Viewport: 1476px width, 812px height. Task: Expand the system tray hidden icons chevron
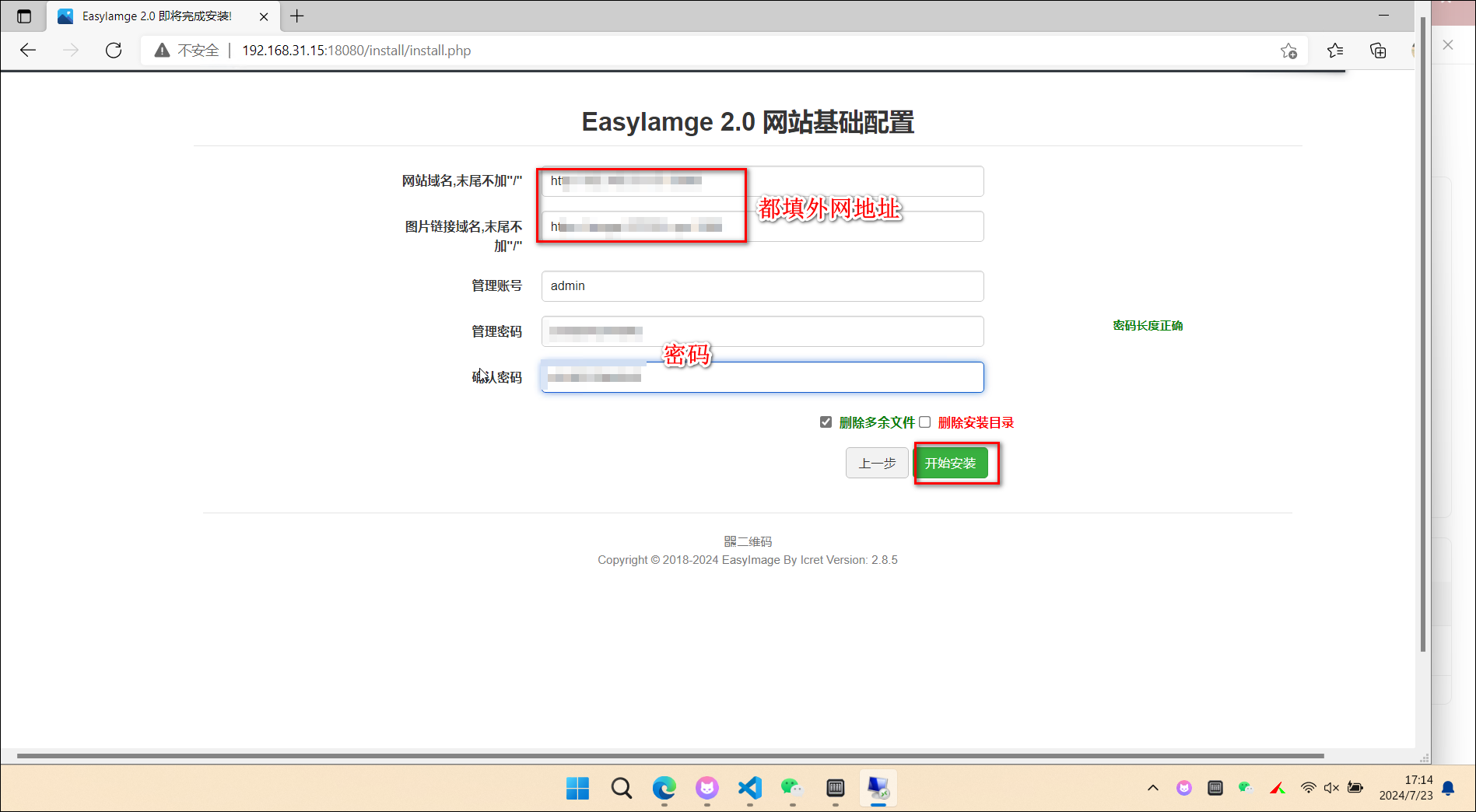(x=1153, y=788)
